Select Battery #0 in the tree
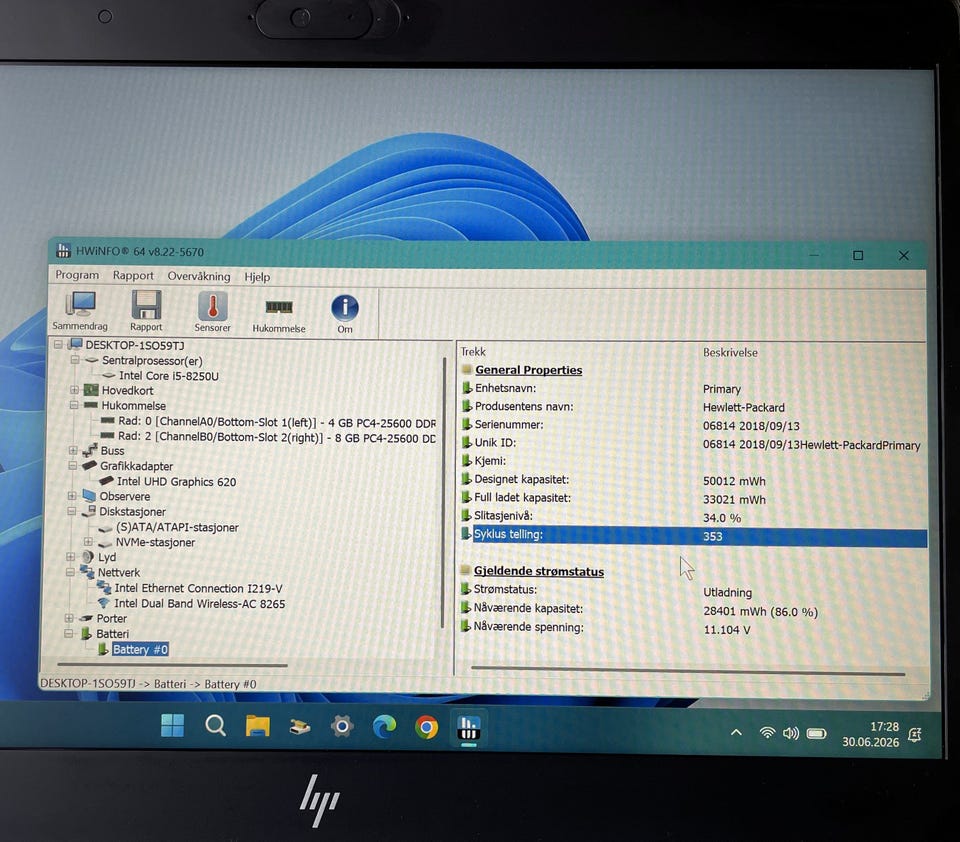This screenshot has width=960, height=842. (x=140, y=650)
